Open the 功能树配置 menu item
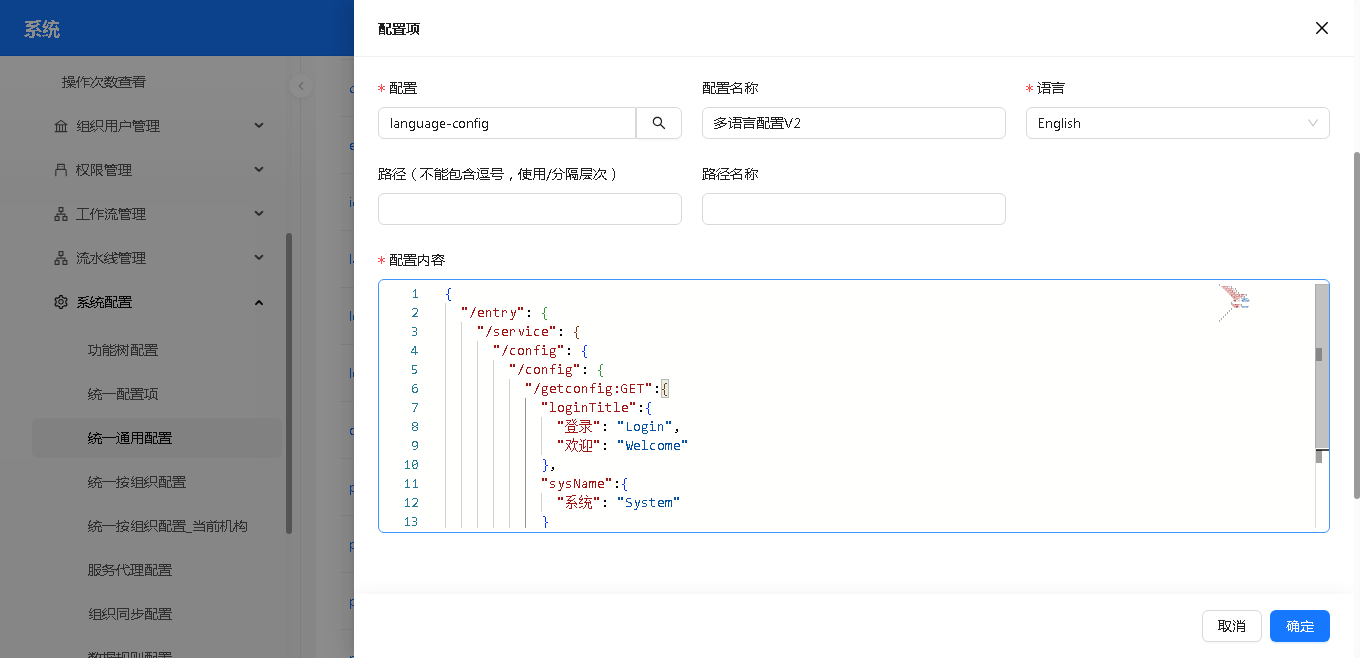1360x658 pixels. [x=123, y=350]
